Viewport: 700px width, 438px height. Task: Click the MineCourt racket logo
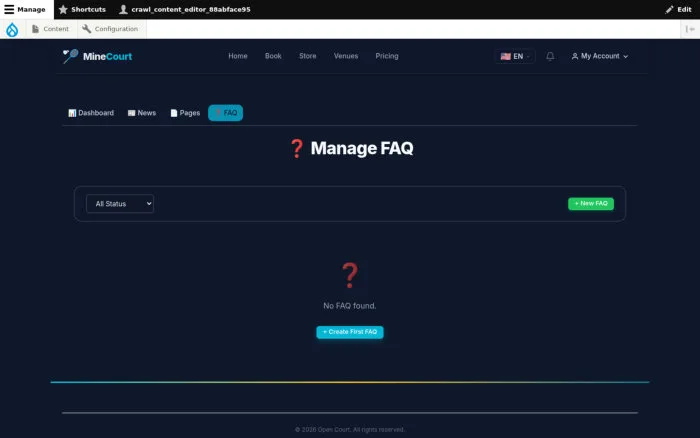[70, 56]
